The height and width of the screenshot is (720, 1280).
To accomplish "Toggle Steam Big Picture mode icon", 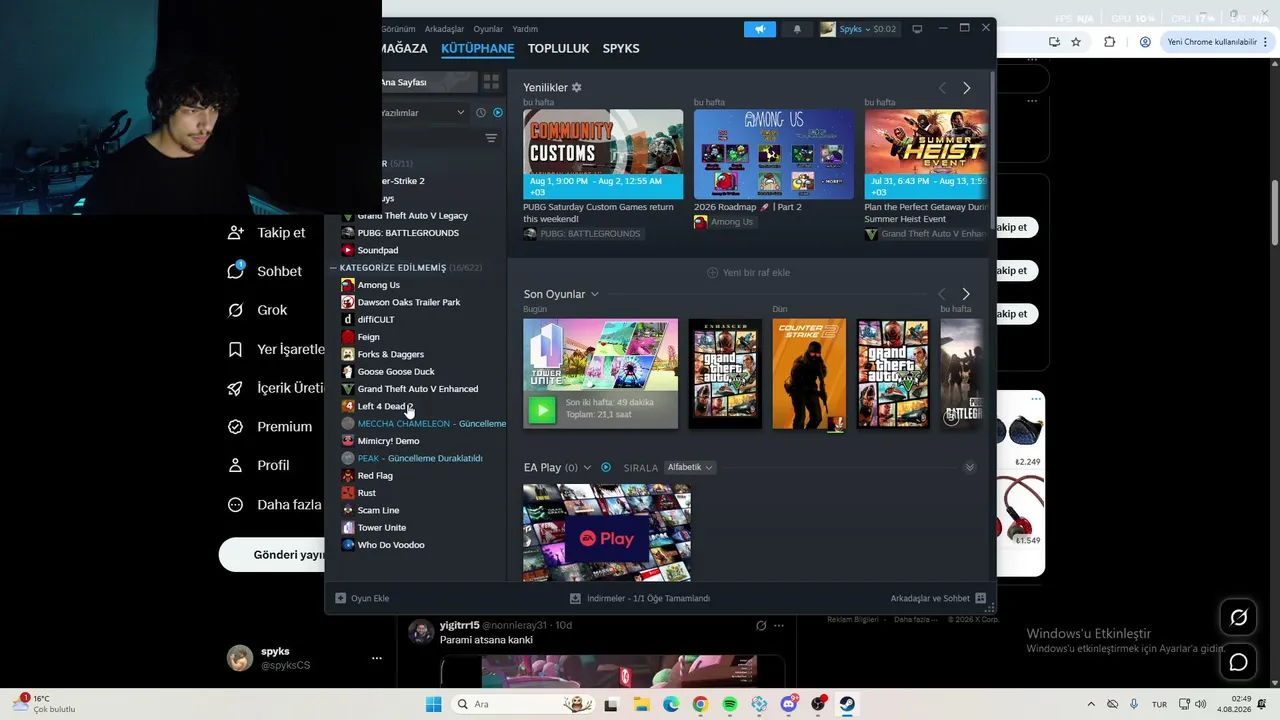I will click(x=917, y=29).
